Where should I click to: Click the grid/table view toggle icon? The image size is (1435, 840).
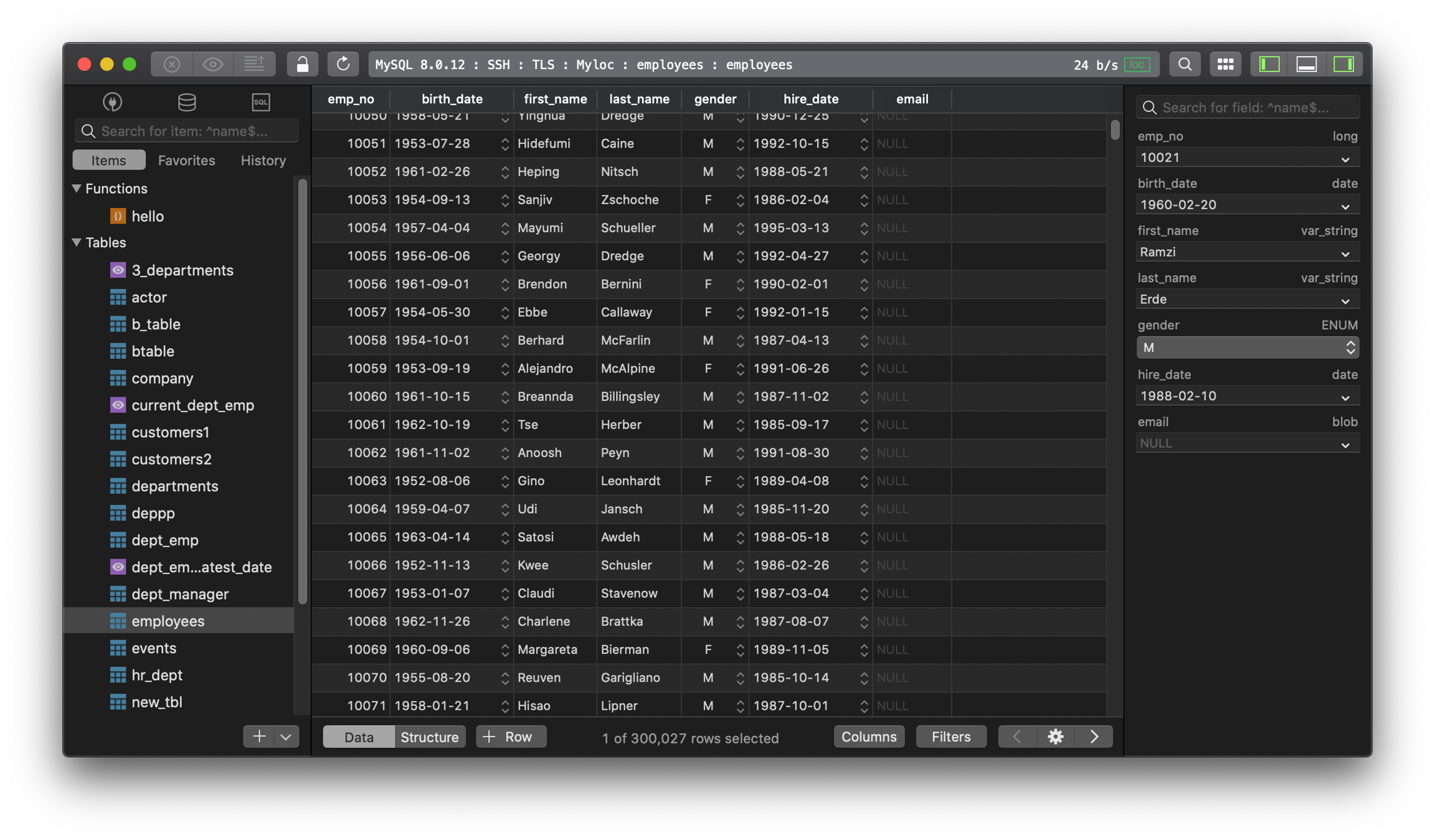click(x=1225, y=64)
